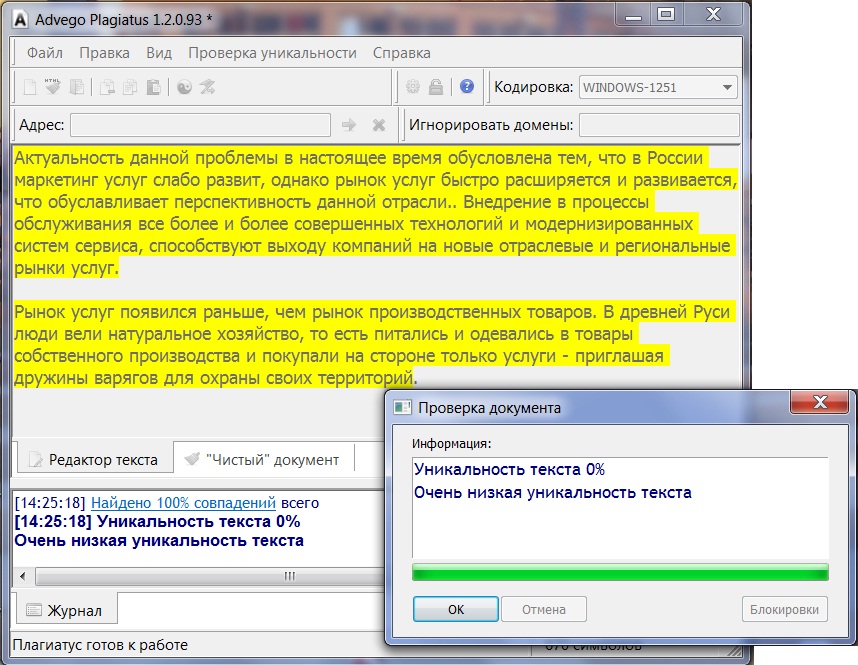858x665 pixels.
Task: Click the new document icon
Action: click(x=30, y=87)
